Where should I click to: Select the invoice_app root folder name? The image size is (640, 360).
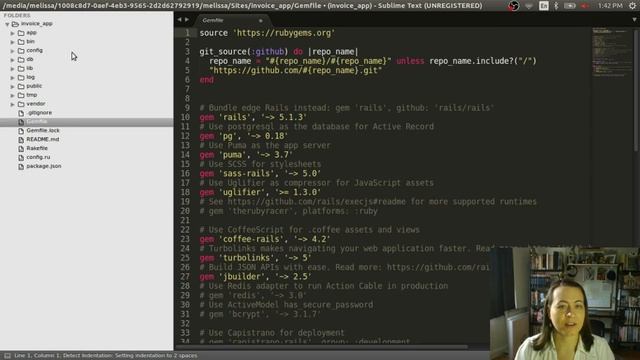(37, 24)
